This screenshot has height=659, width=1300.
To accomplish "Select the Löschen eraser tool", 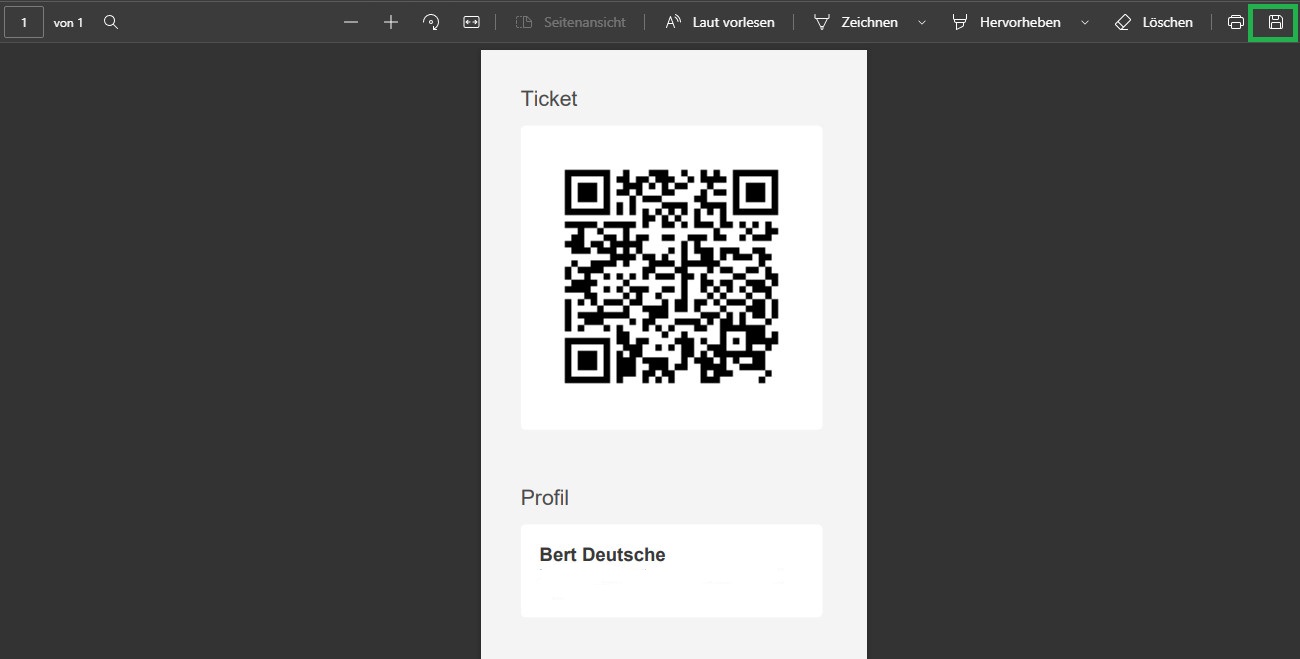I will (x=1154, y=22).
